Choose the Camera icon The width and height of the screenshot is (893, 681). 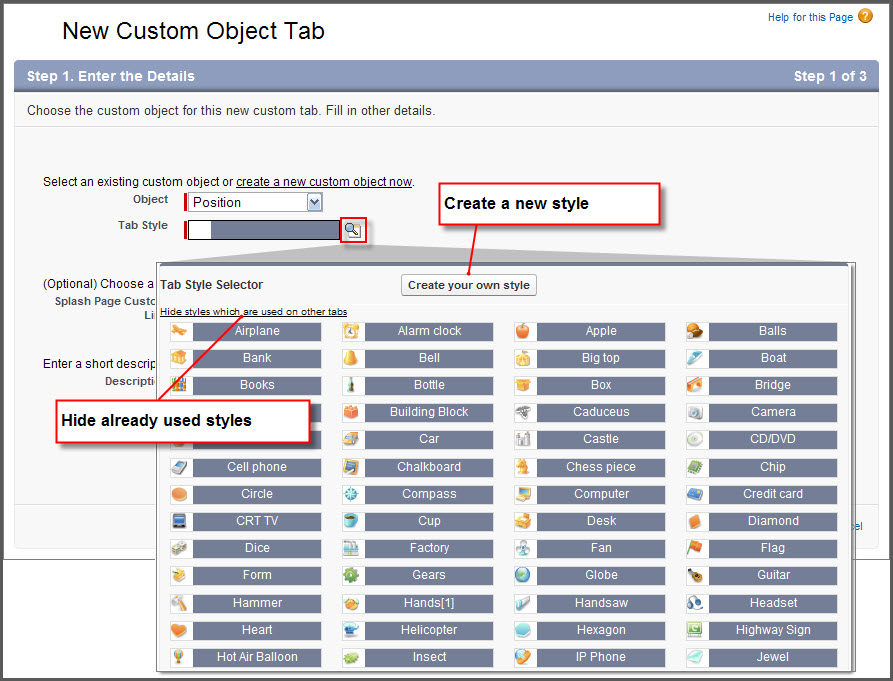[x=695, y=412]
